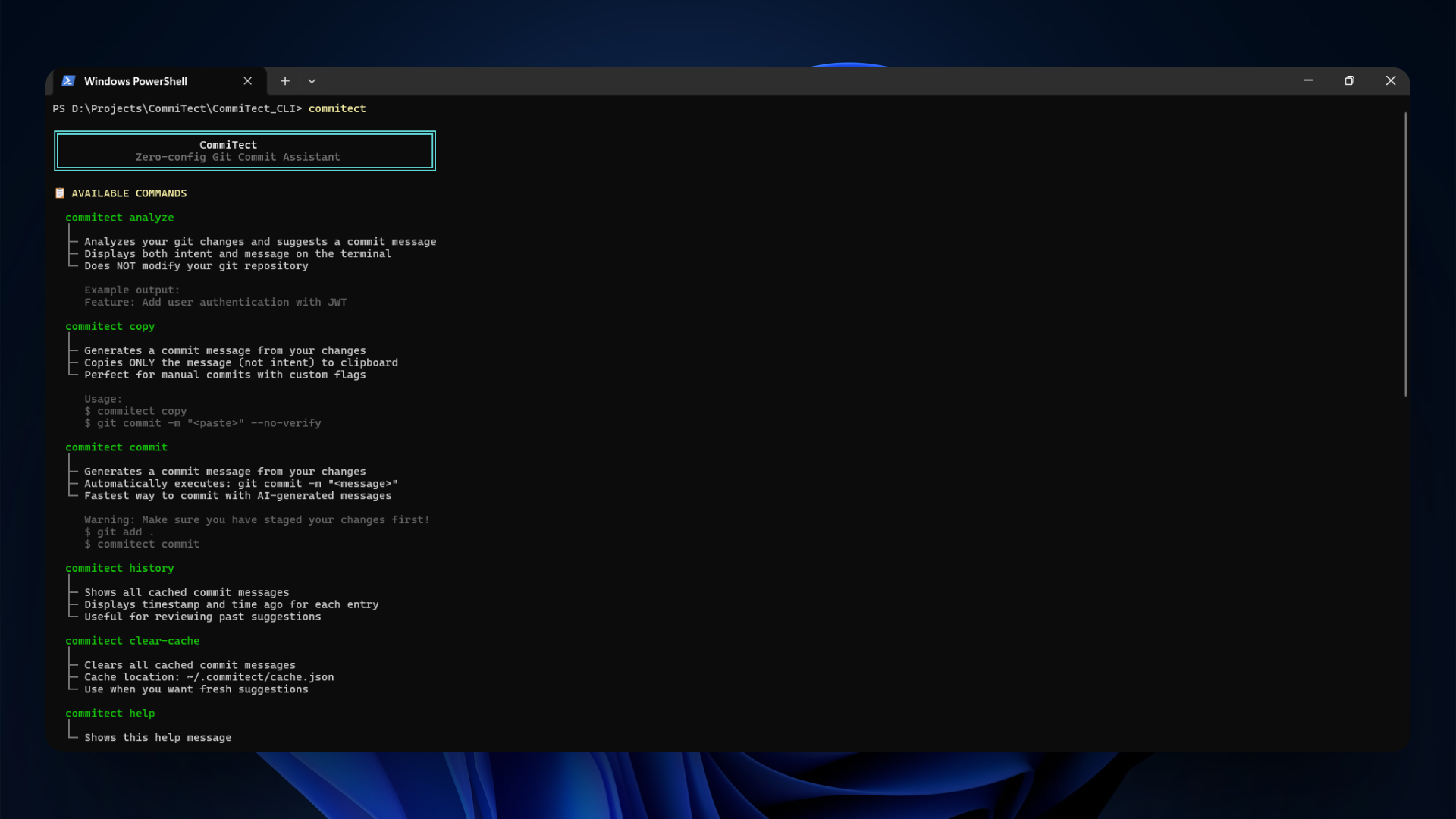Click the clipboard icon beside AVAILABLE COMMANDS
Viewport: 1456px width, 819px height.
(x=59, y=193)
